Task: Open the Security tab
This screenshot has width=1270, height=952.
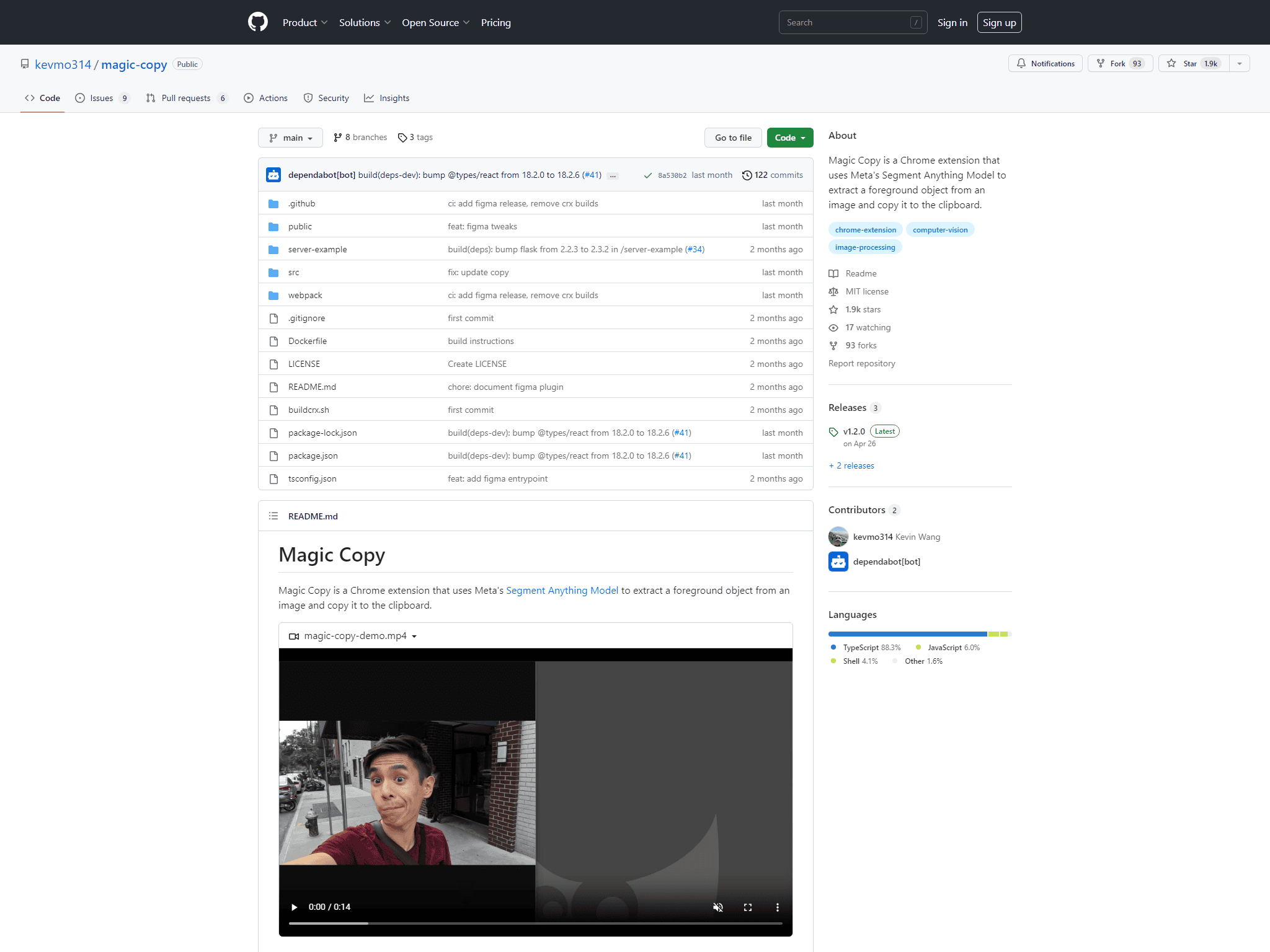Action: (x=326, y=98)
